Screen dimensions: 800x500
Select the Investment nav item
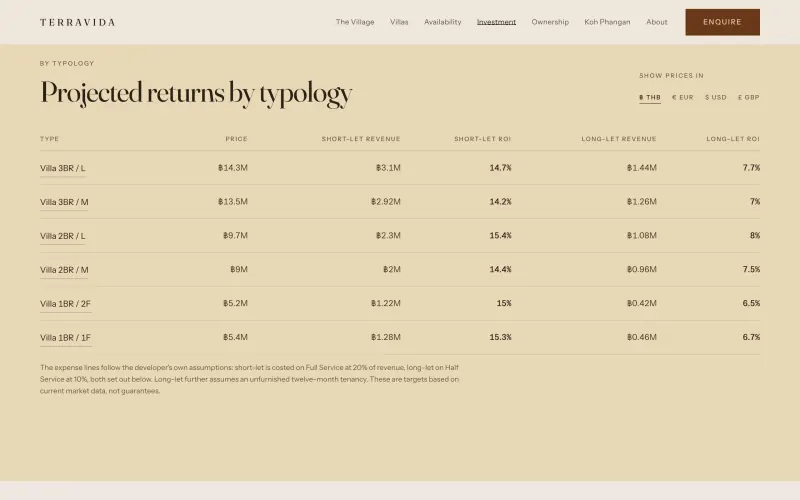496,22
